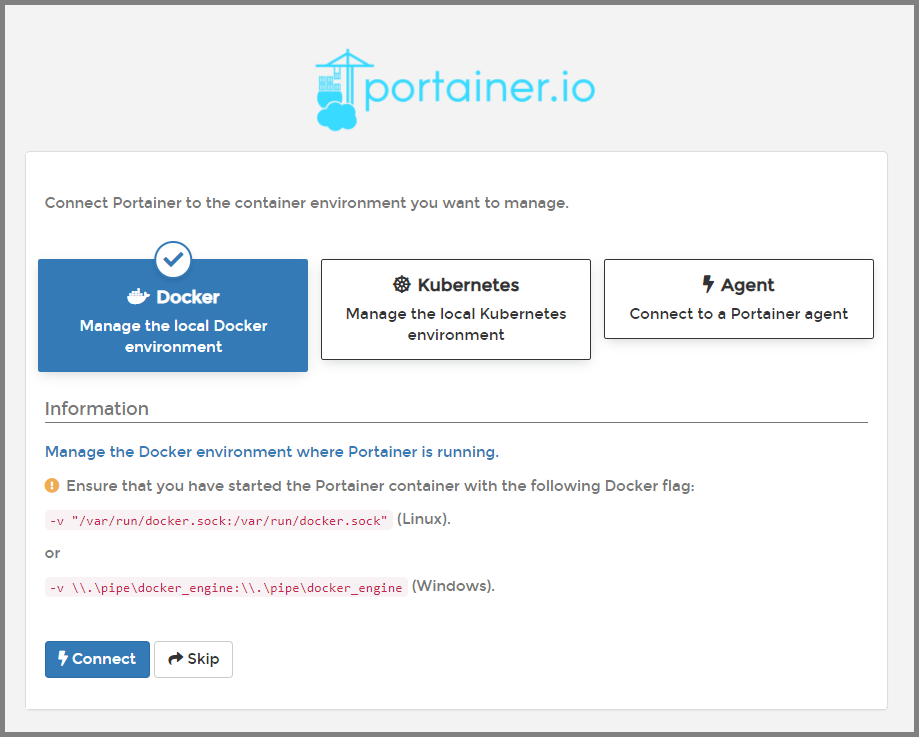Click the Portainer.io logo

tap(455, 89)
